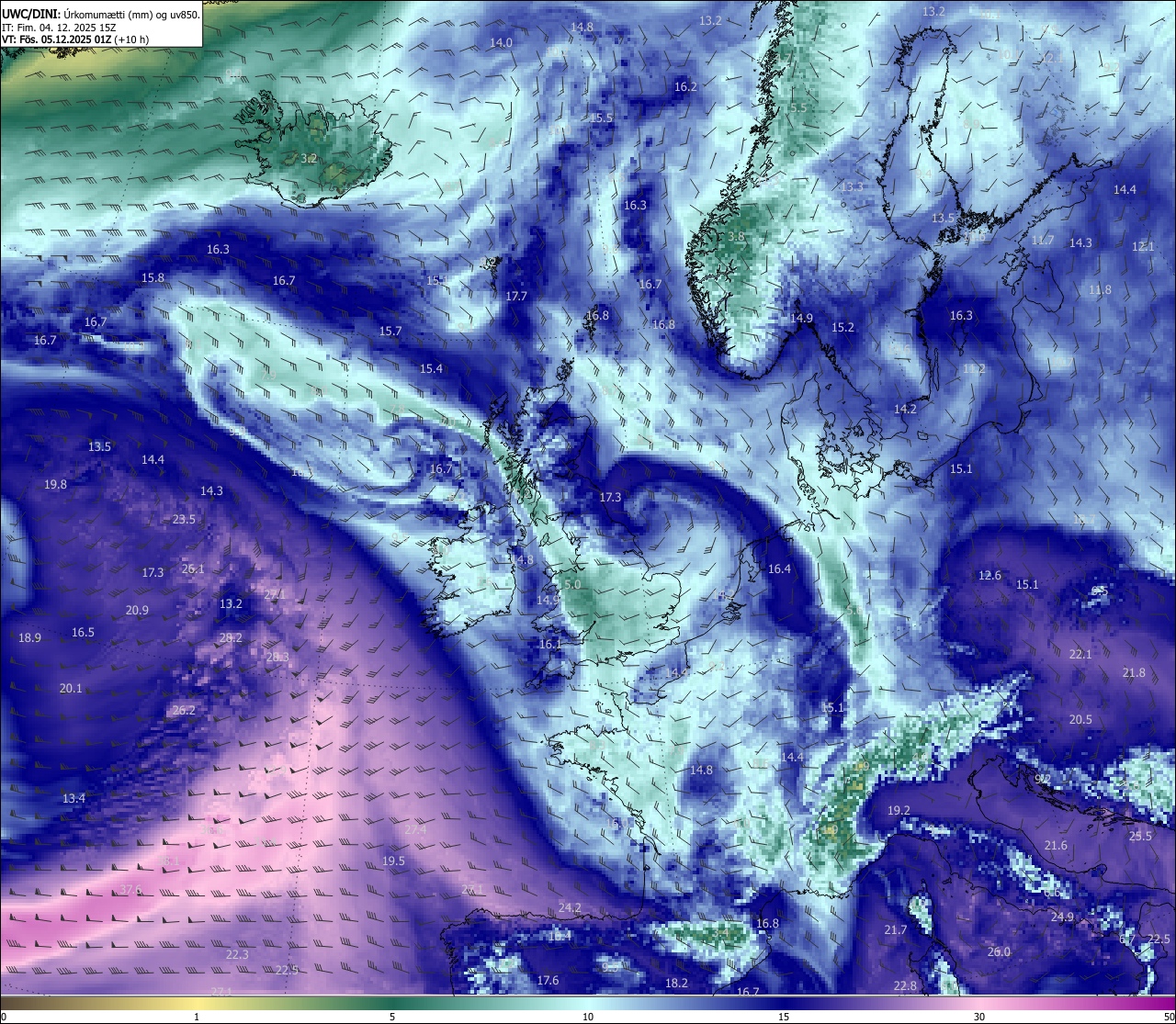Click the 18.9 value at the left edge
This screenshot has width=1176, height=1024.
(x=29, y=637)
